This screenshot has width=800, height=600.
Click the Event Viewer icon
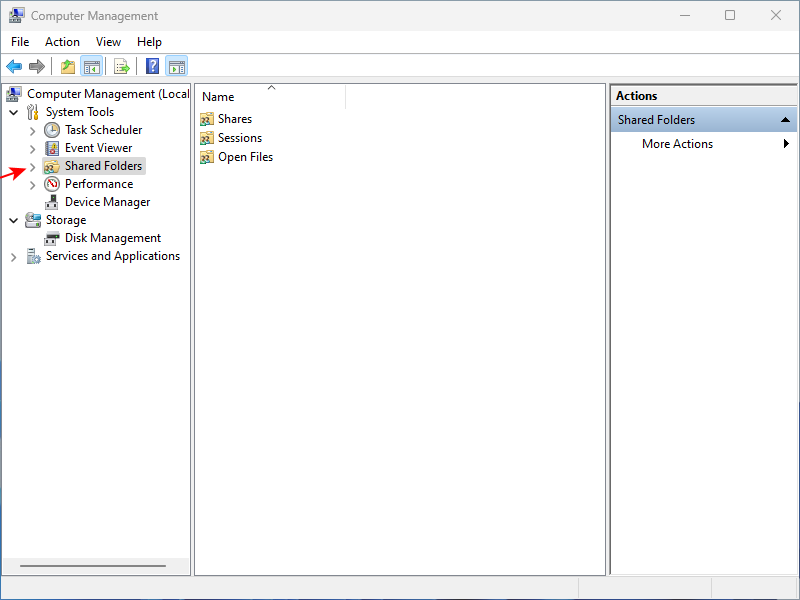52,148
